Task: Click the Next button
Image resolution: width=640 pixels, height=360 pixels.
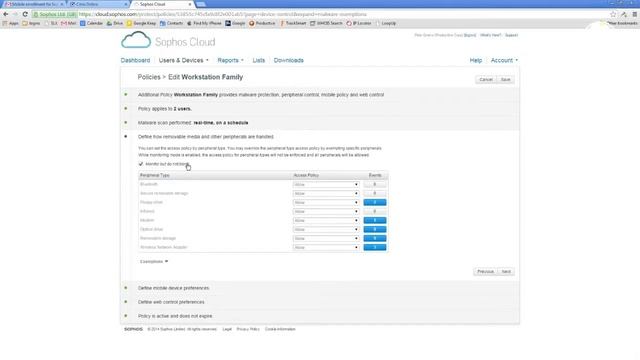Action: 506,271
